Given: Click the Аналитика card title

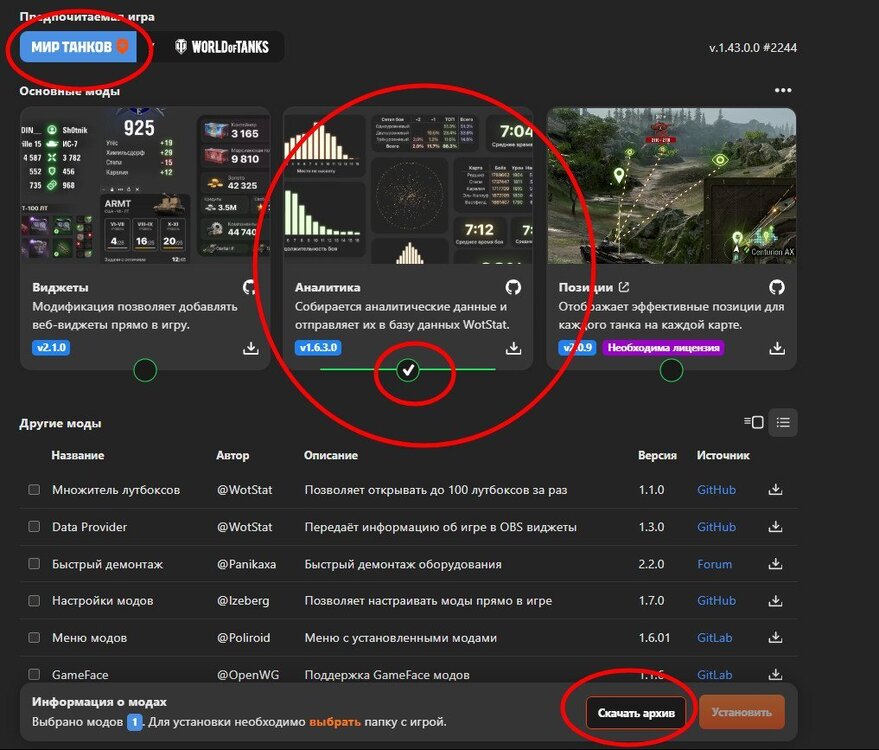Looking at the screenshot, I should point(327,288).
